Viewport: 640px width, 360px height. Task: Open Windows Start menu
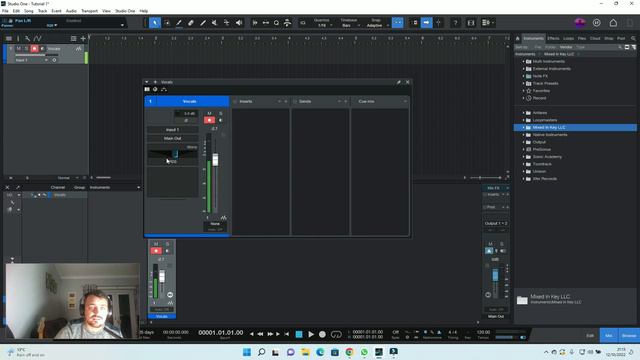tap(247, 352)
